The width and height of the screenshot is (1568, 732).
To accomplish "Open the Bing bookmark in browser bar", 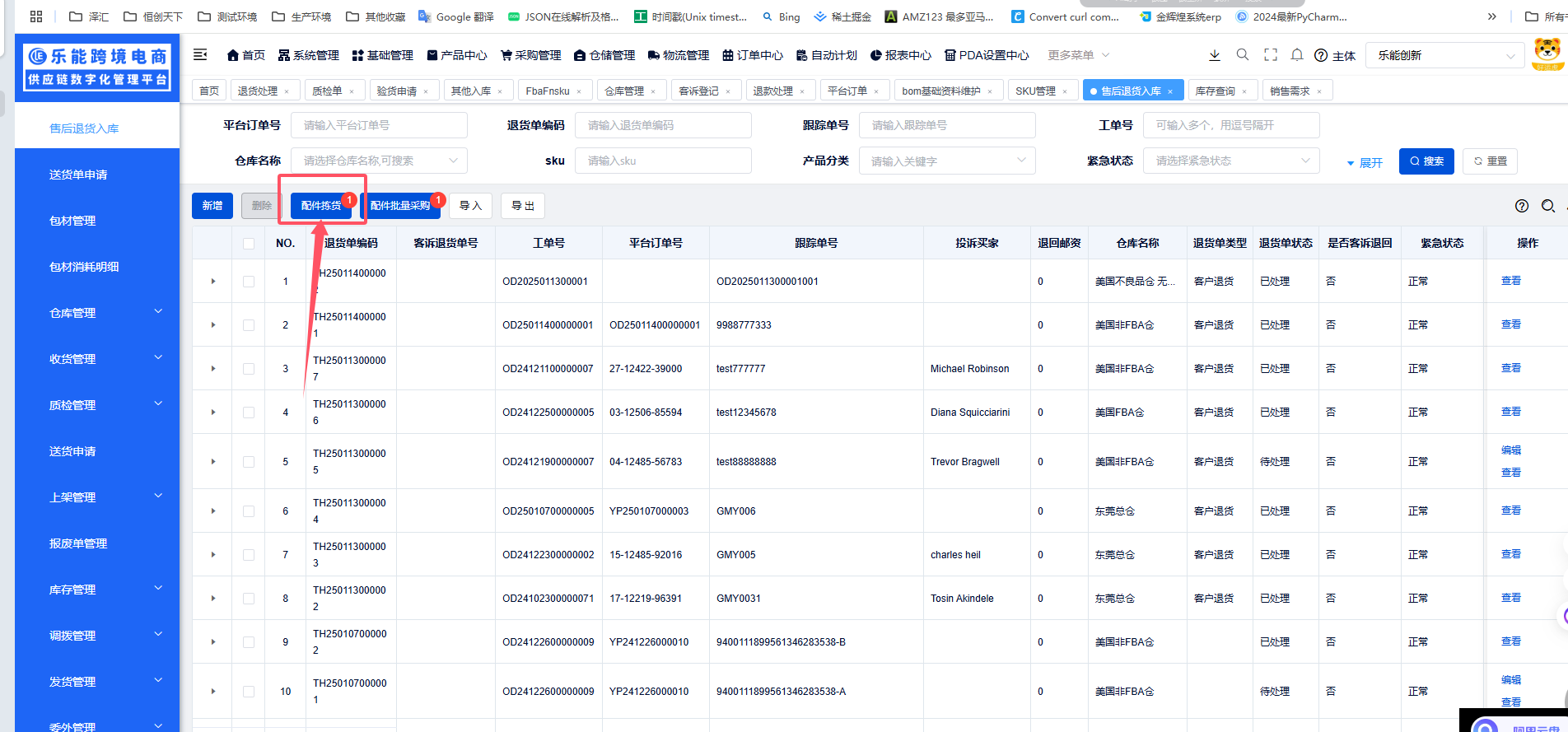I will pos(781,16).
